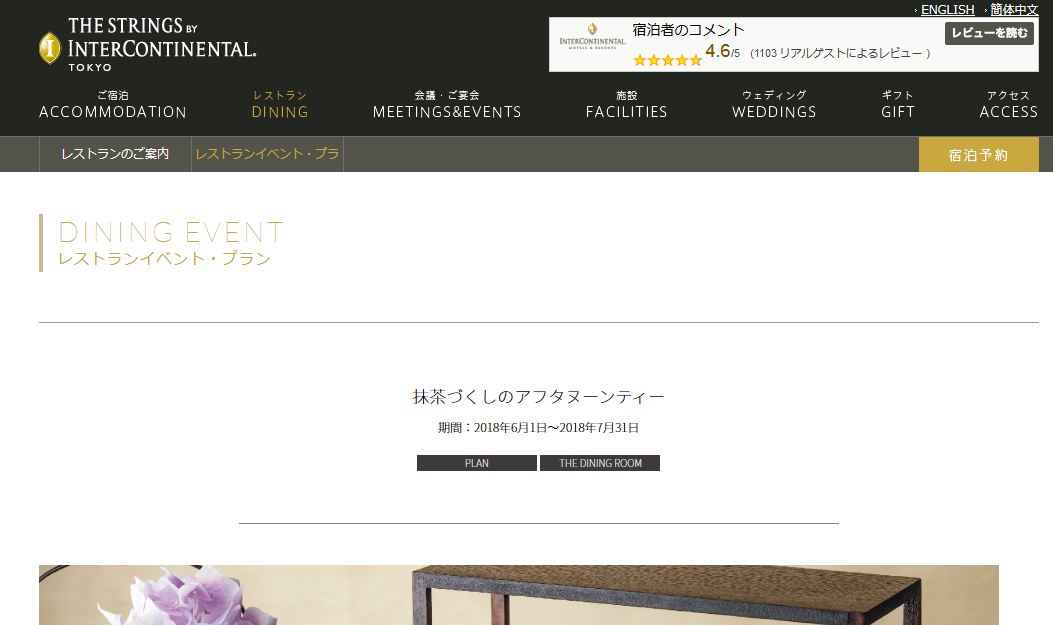Open the ACCESS menu

tap(1009, 105)
